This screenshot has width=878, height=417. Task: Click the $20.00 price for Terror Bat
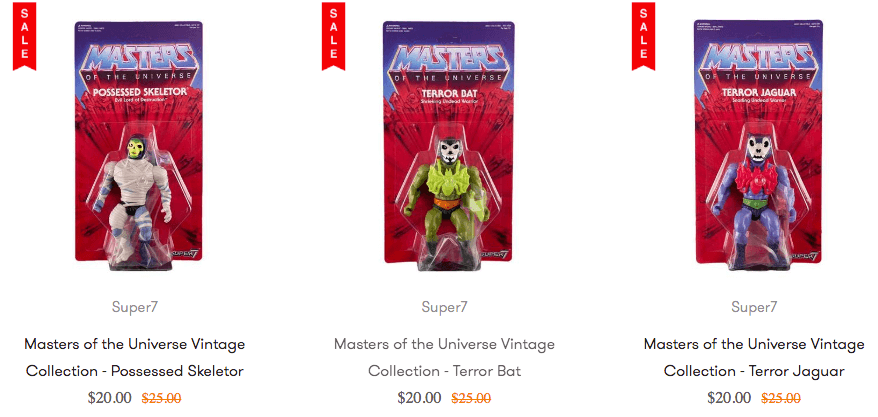coord(419,398)
